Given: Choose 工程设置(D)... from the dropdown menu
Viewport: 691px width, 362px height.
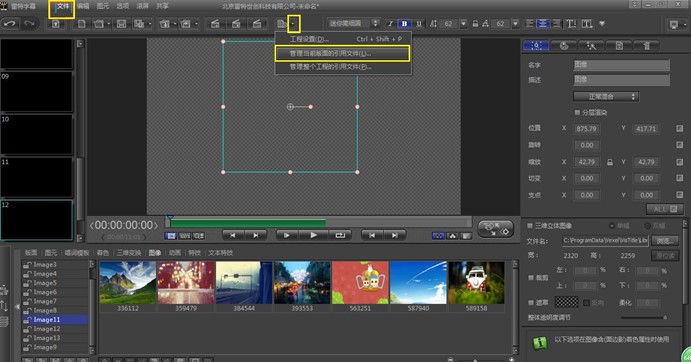Looking at the screenshot, I should click(x=343, y=39).
